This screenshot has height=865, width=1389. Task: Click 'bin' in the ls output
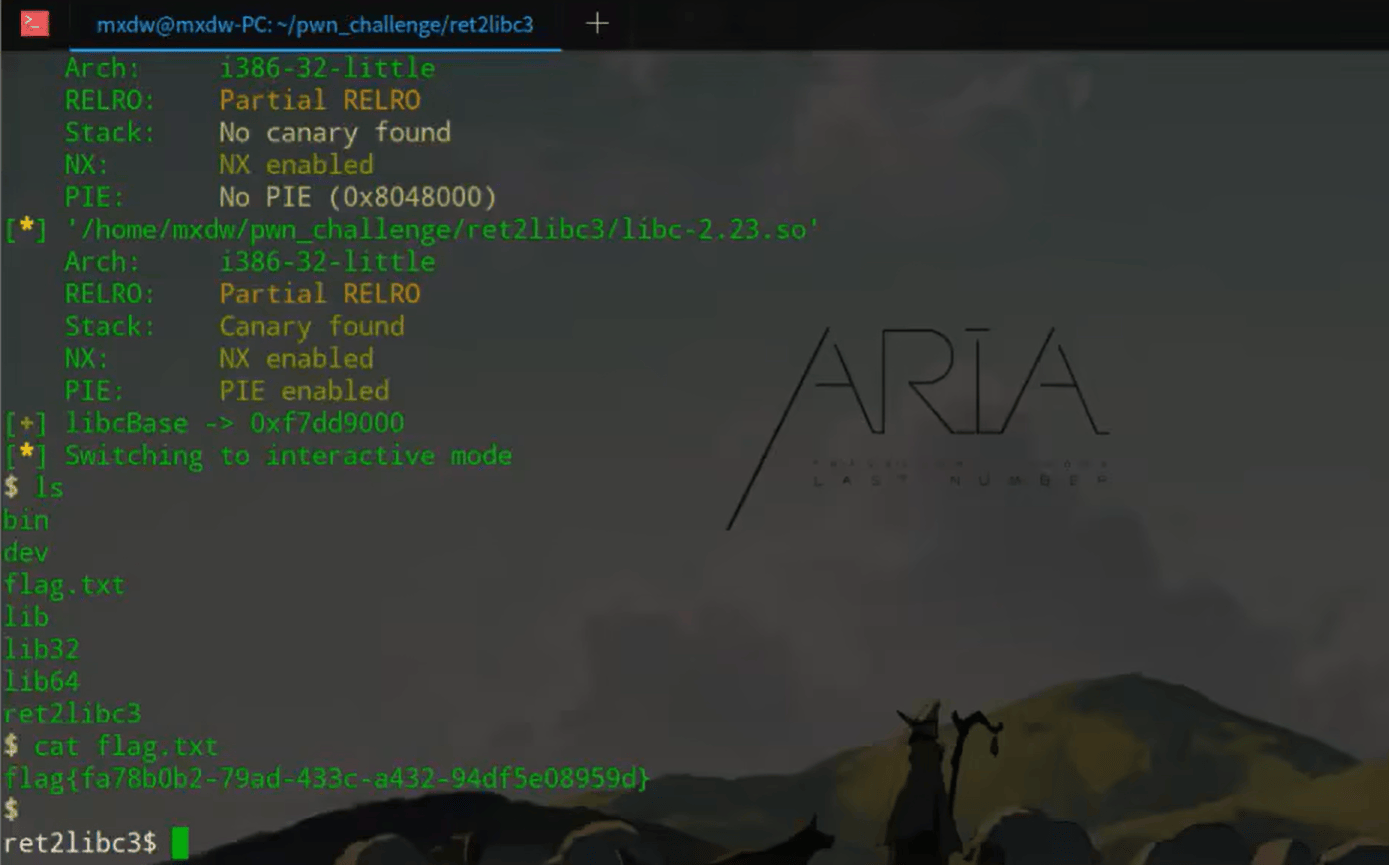(26, 520)
